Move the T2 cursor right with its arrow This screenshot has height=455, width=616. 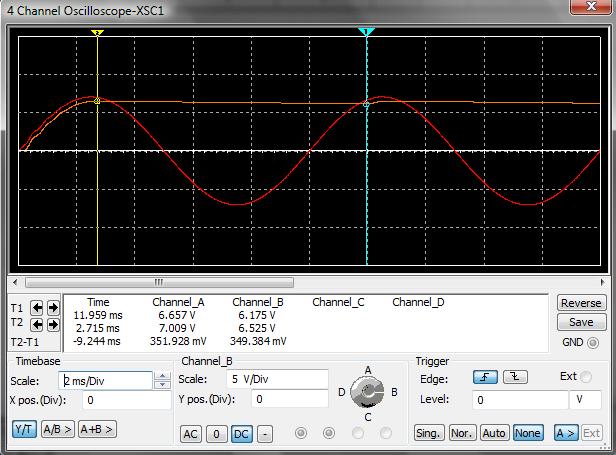point(52,324)
